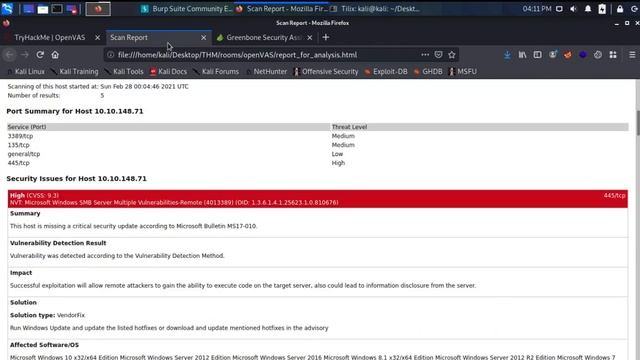Go back one page in Firefox

tap(9, 55)
